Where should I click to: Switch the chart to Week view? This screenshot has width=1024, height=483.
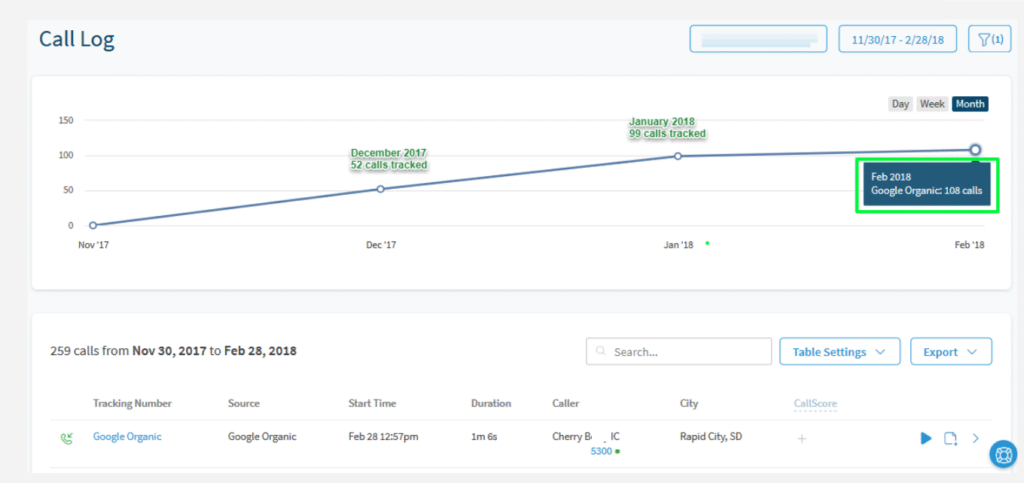pyautogui.click(x=932, y=104)
